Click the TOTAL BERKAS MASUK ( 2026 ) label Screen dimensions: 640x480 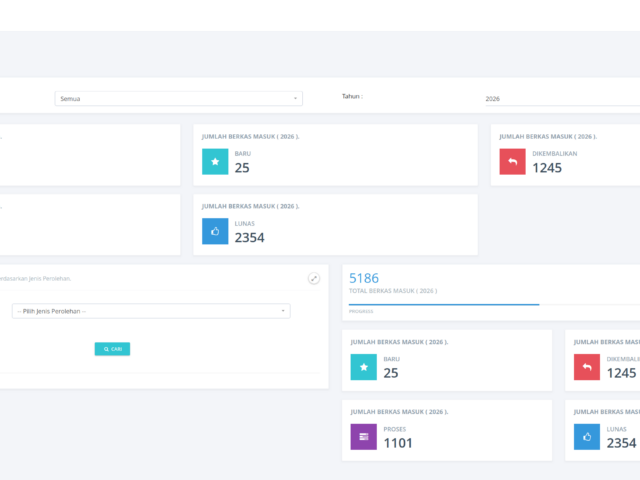393,291
